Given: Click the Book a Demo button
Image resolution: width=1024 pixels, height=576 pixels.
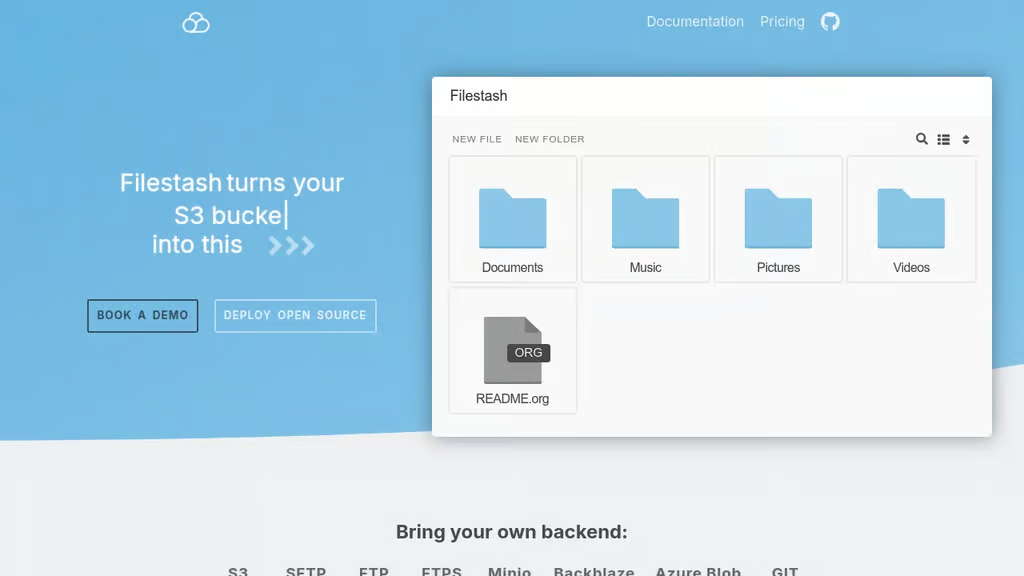Looking at the screenshot, I should (142, 315).
